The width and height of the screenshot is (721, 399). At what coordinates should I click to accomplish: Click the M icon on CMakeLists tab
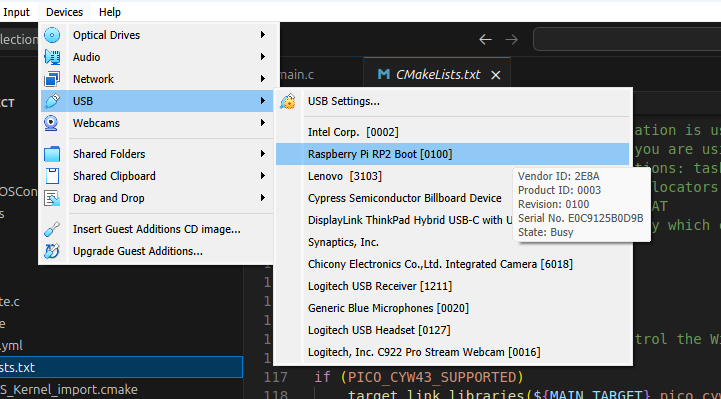coord(383,74)
